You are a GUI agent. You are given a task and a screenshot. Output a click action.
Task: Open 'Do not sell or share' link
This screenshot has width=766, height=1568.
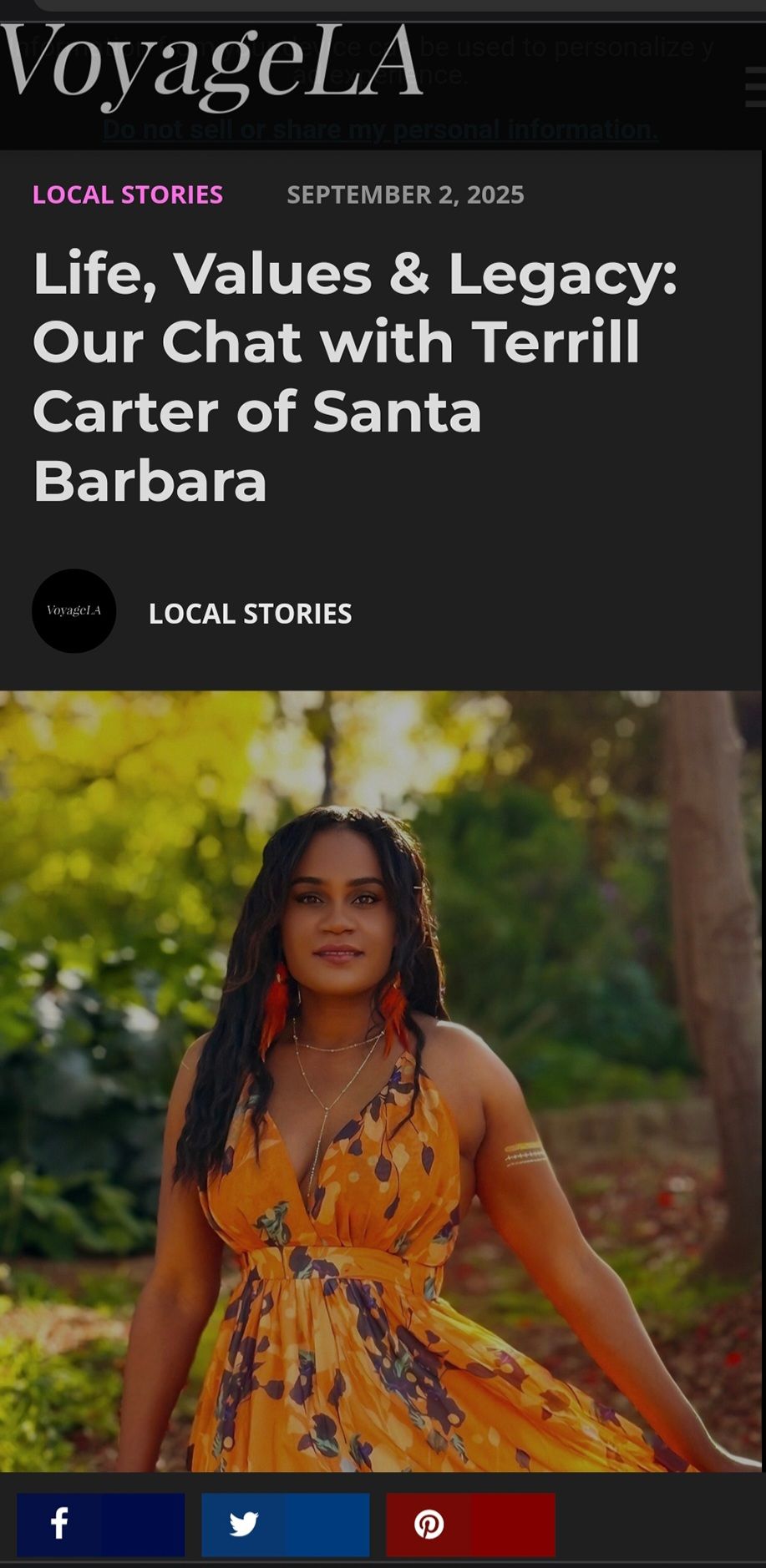pyautogui.click(x=380, y=129)
